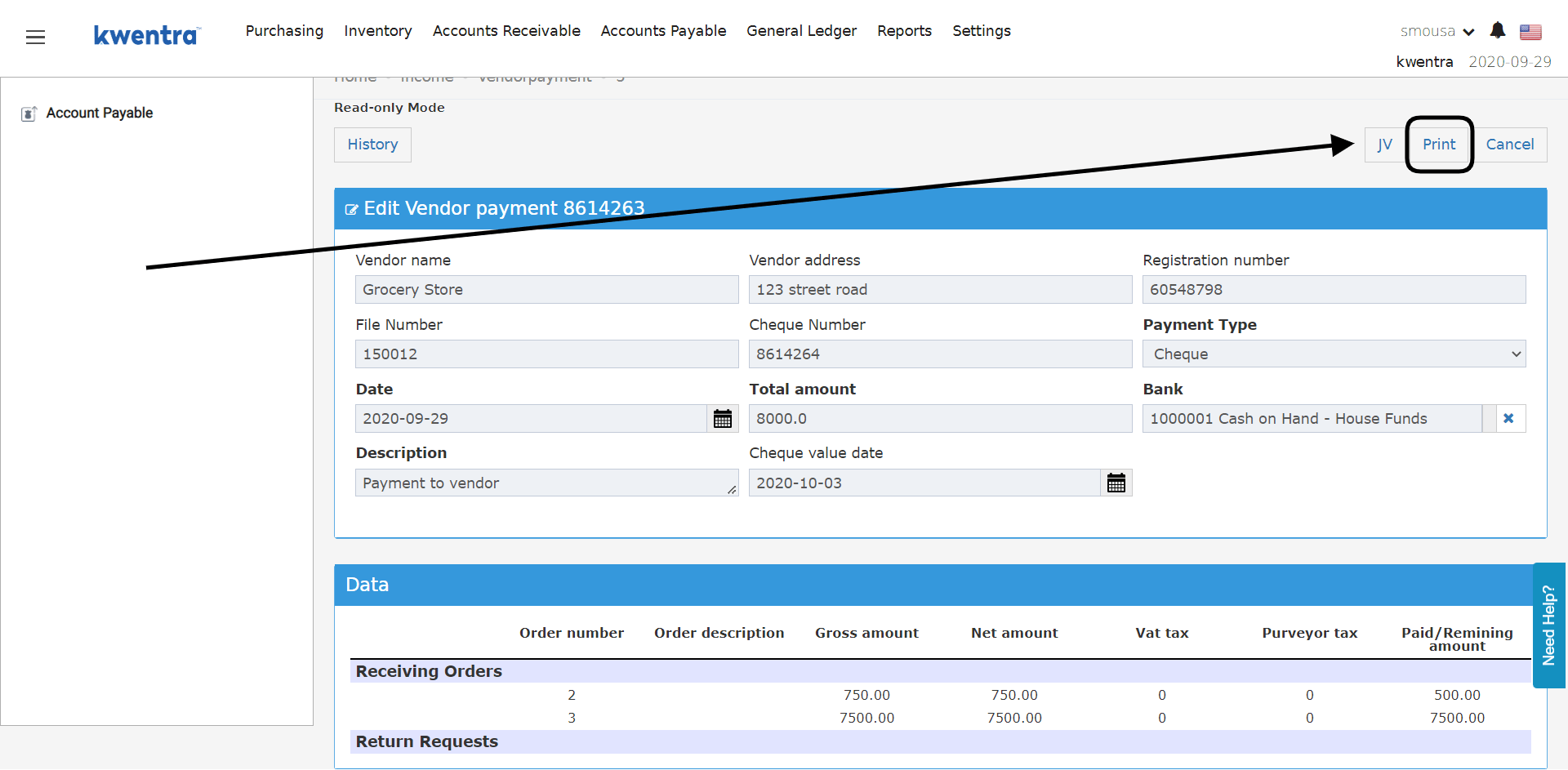
Task: Open the hamburger navigation menu
Action: coord(35,37)
